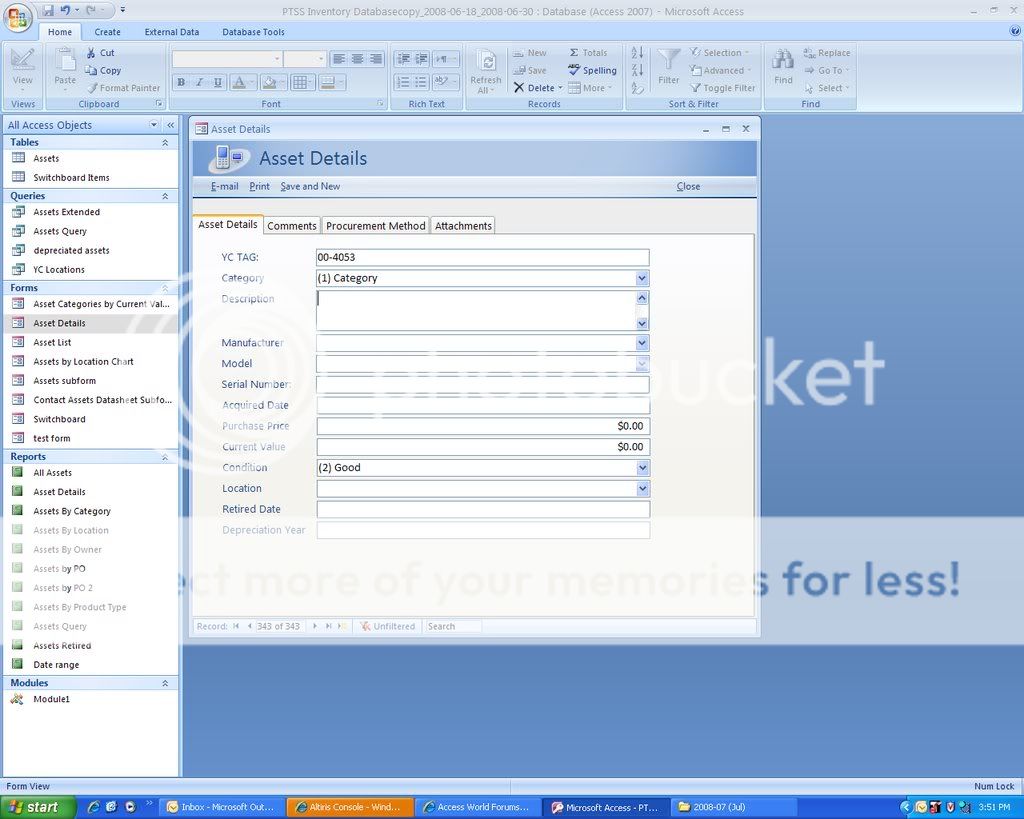The width and height of the screenshot is (1024, 819).
Task: Toggle Italic formatting
Action: [199, 82]
